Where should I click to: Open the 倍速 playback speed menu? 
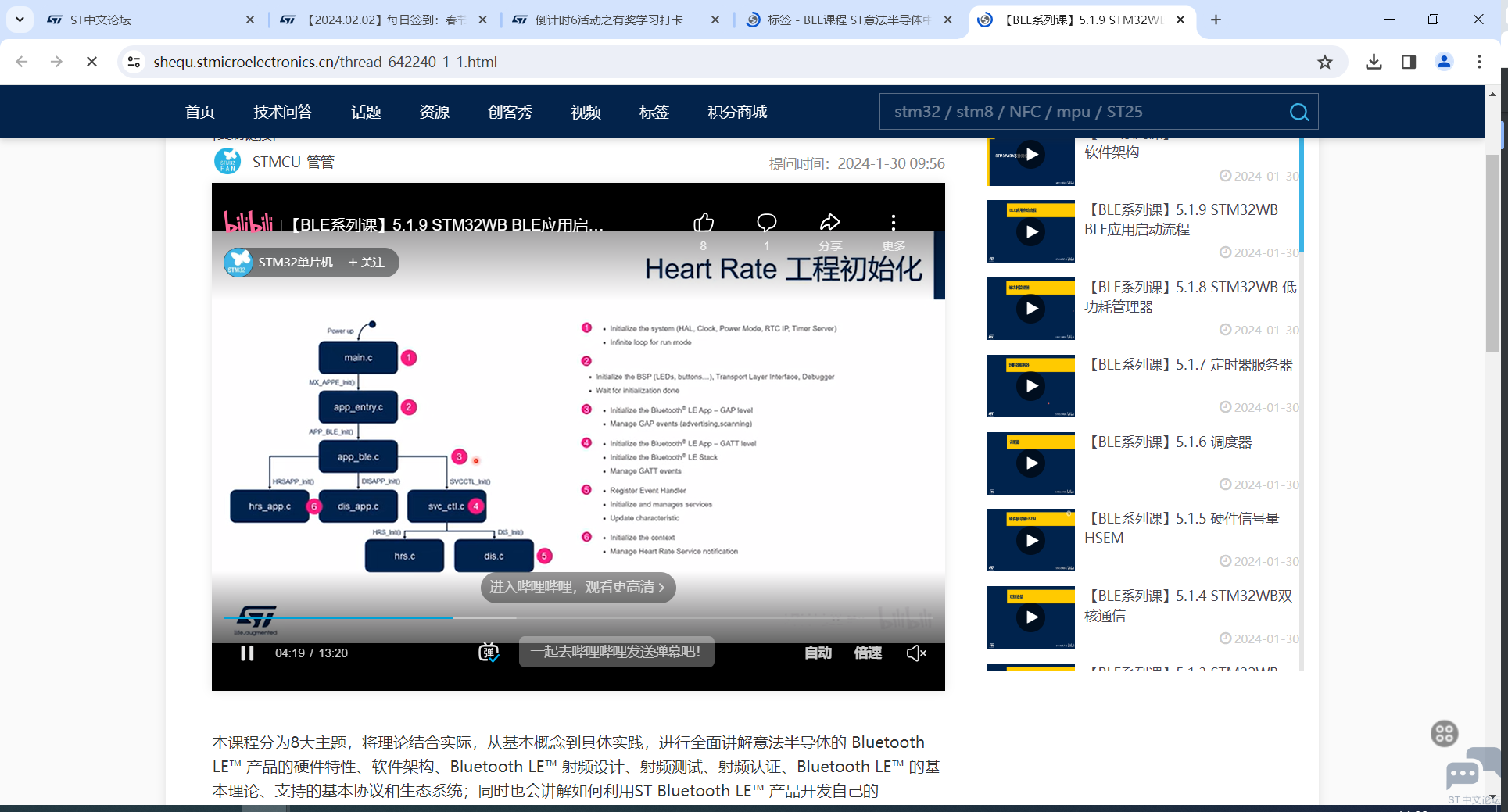point(868,653)
